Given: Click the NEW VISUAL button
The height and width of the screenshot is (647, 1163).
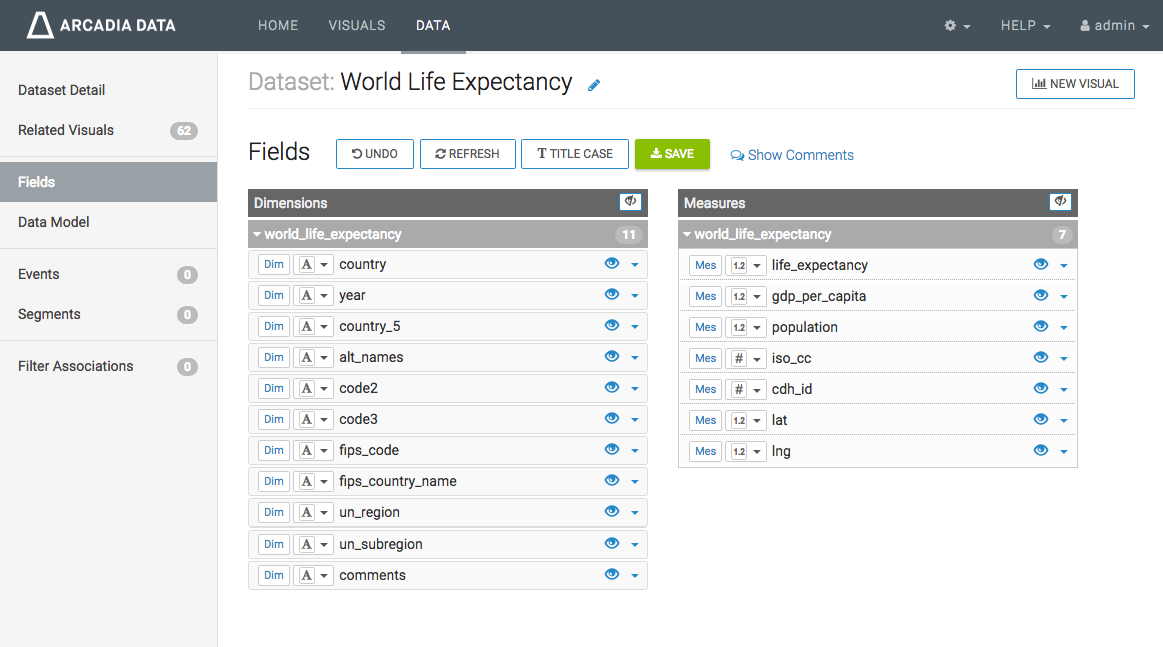Looking at the screenshot, I should click(x=1075, y=84).
